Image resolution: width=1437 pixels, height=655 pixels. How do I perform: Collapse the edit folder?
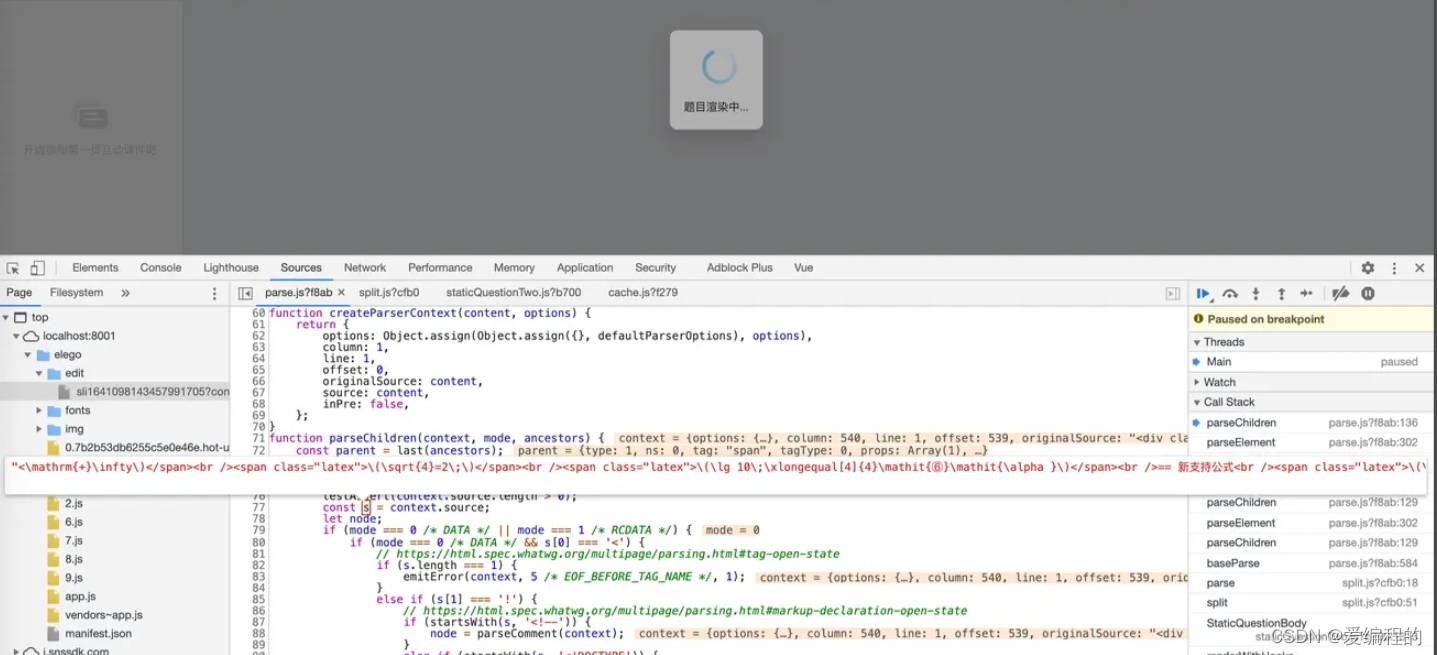coord(40,373)
